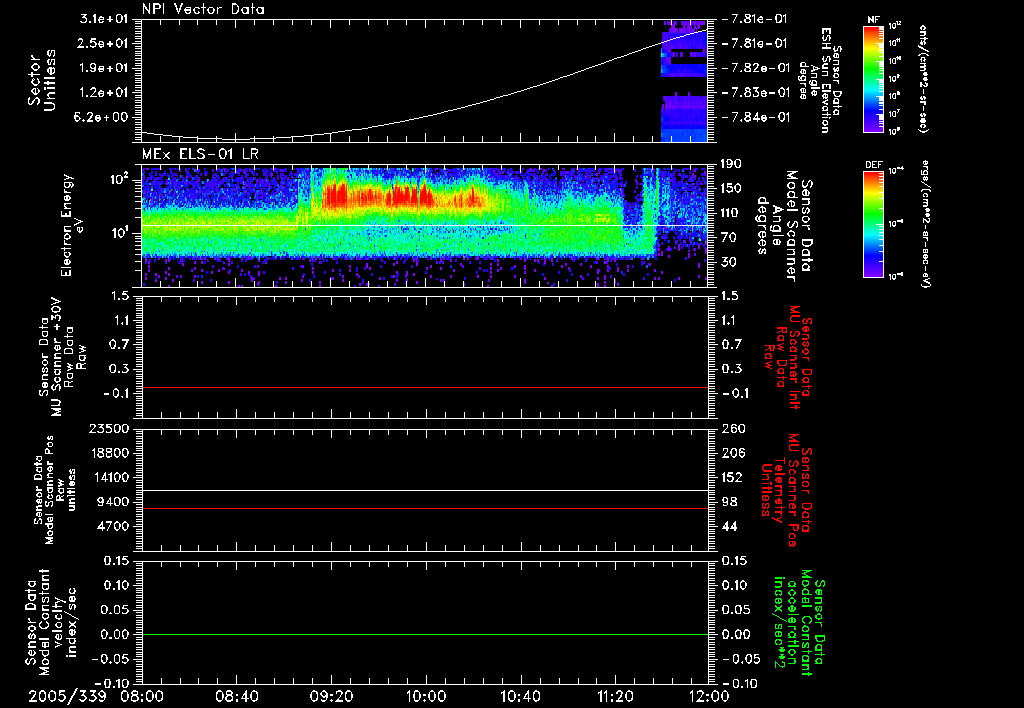
Task: Click the 'DEF' label above the color bar
Action: tap(874, 165)
